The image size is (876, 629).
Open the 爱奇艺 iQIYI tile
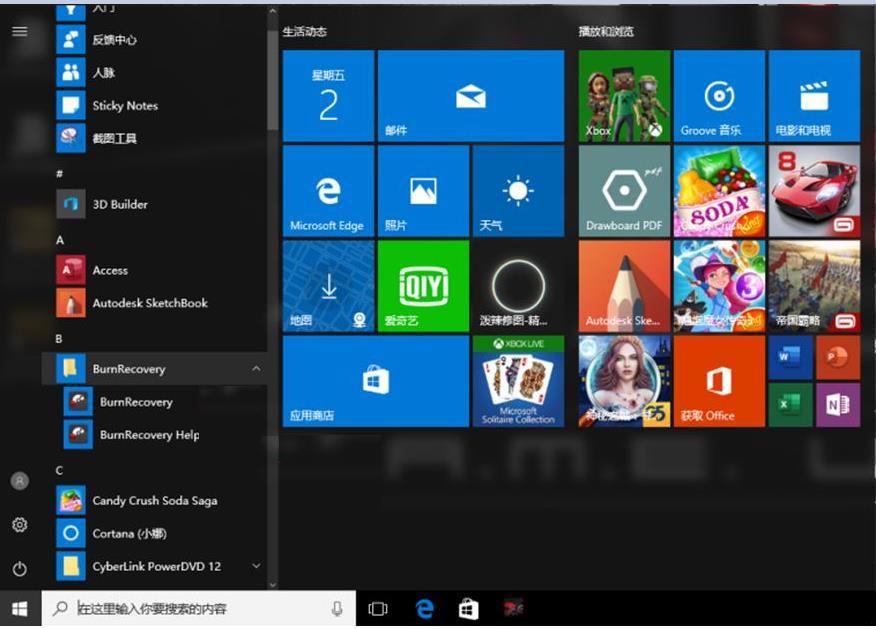click(422, 286)
